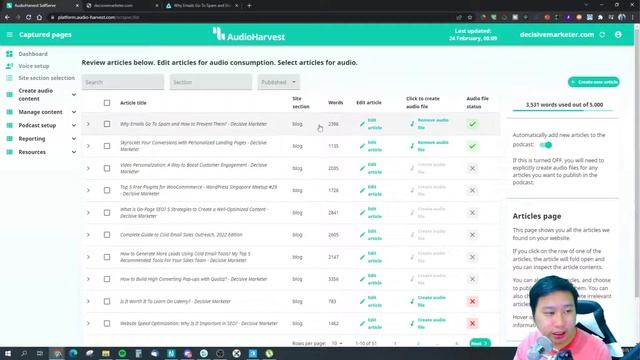
Task: Expand the Why Emails Go To Spam row
Action: pyautogui.click(x=88, y=124)
